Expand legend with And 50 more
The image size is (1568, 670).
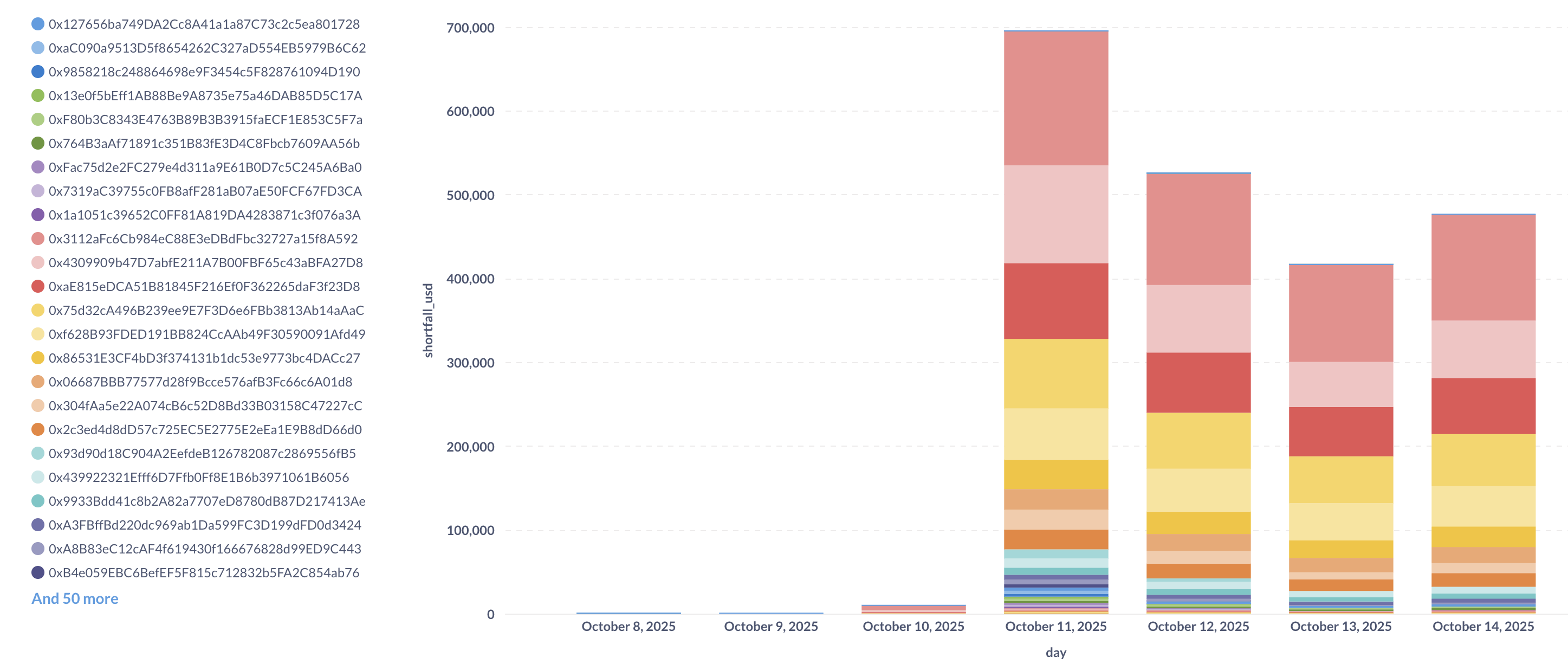(x=75, y=599)
